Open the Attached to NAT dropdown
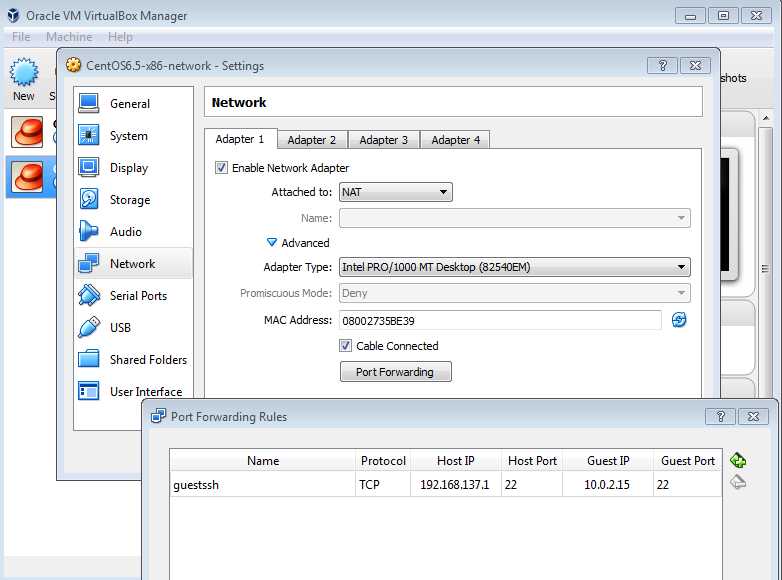This screenshot has width=782, height=580. (395, 192)
